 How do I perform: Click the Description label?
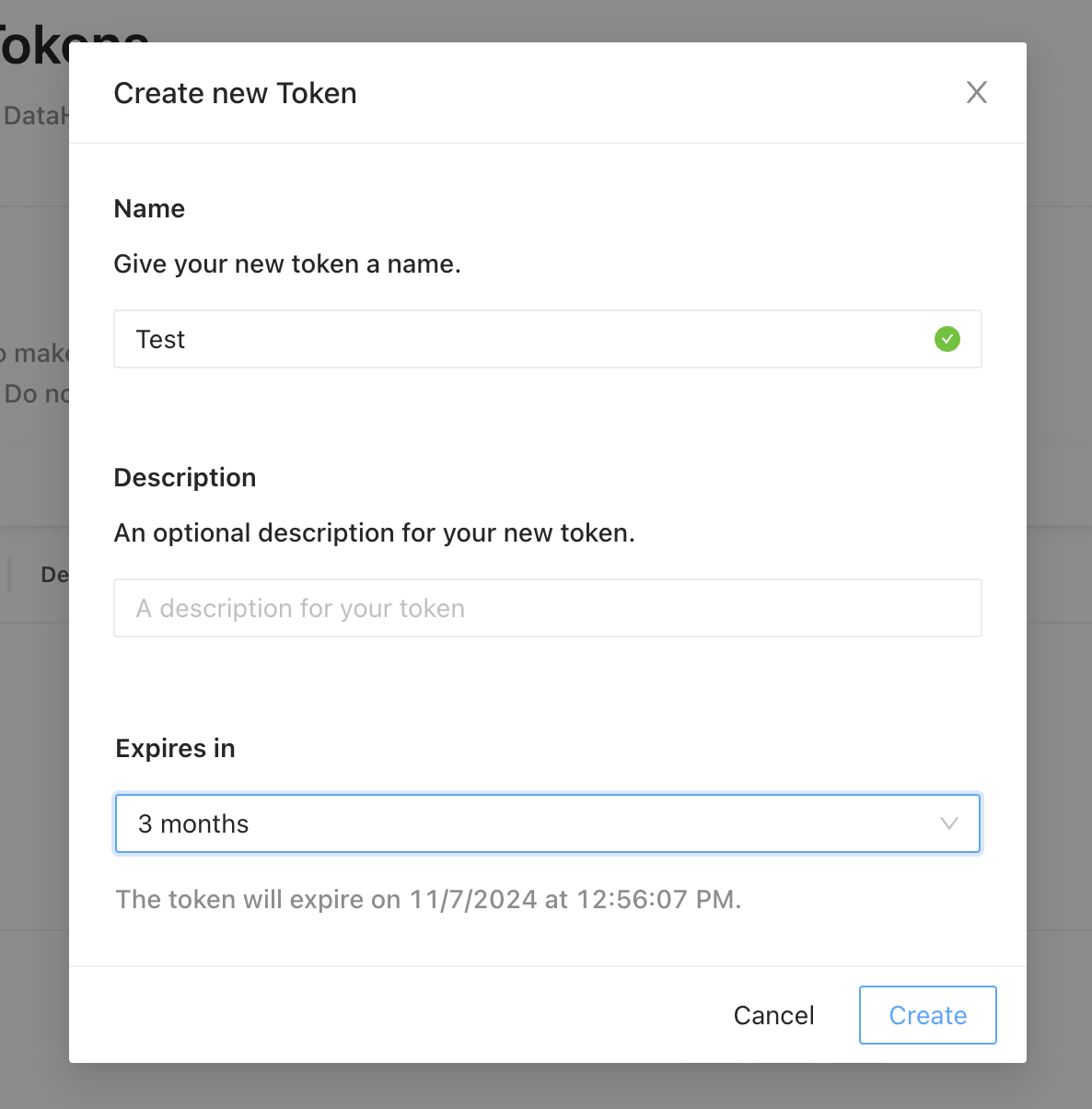point(185,477)
